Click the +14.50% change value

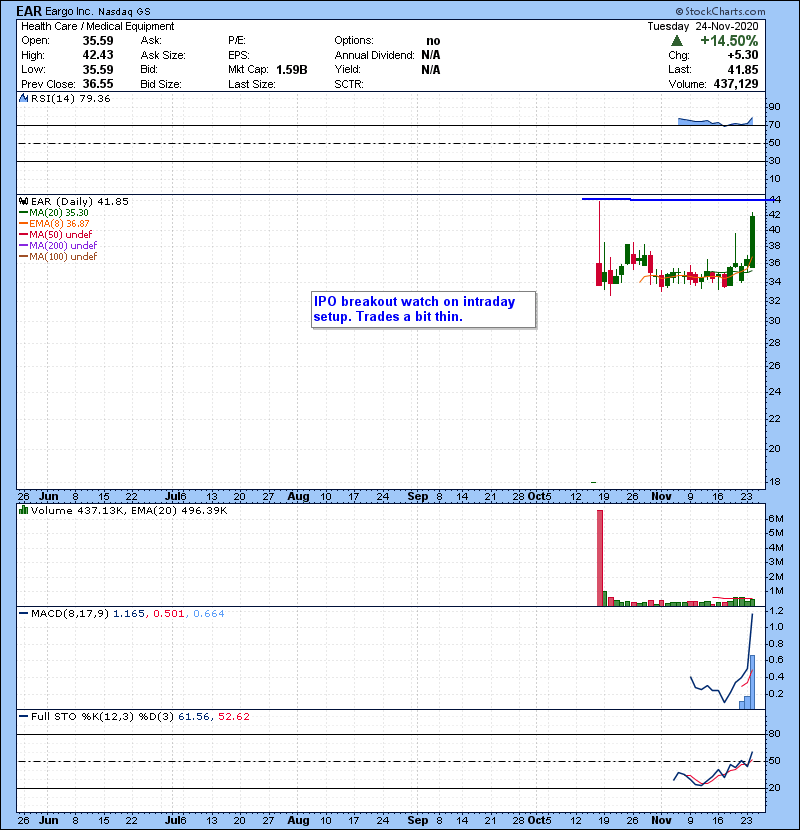coord(729,41)
